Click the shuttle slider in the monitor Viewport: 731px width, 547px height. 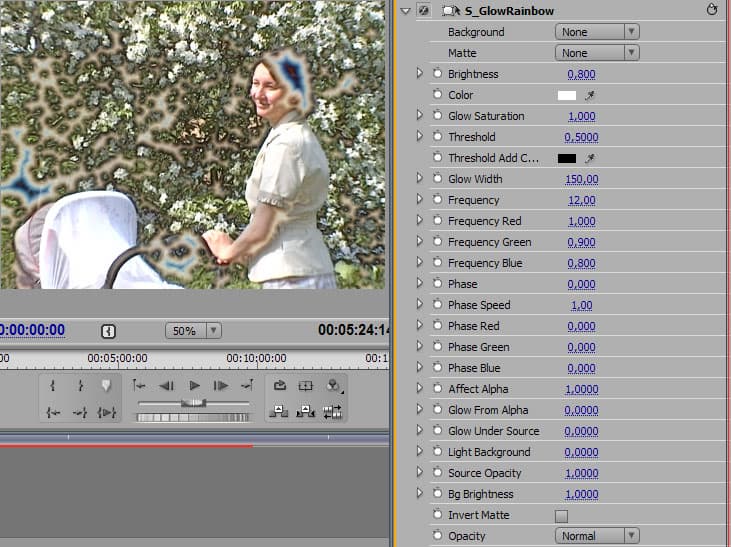[x=192, y=402]
